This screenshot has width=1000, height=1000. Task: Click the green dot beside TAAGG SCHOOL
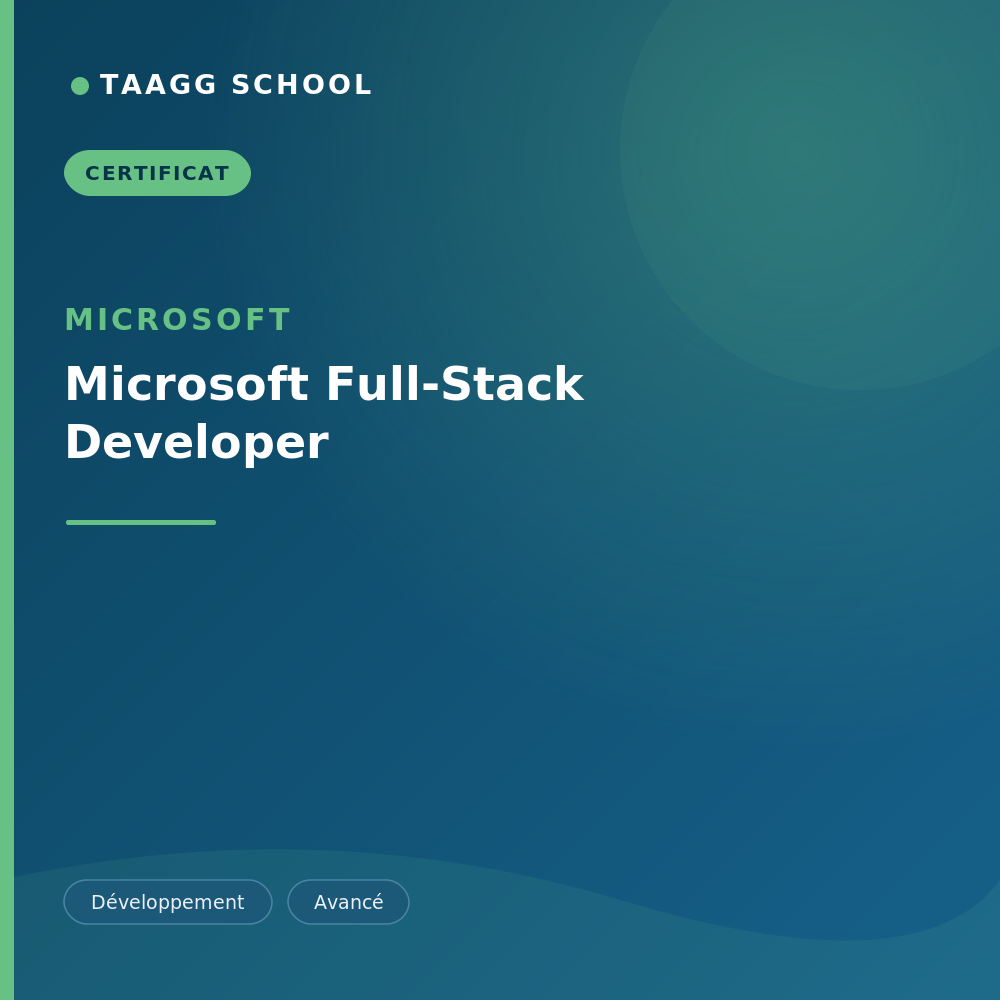tap(80, 85)
